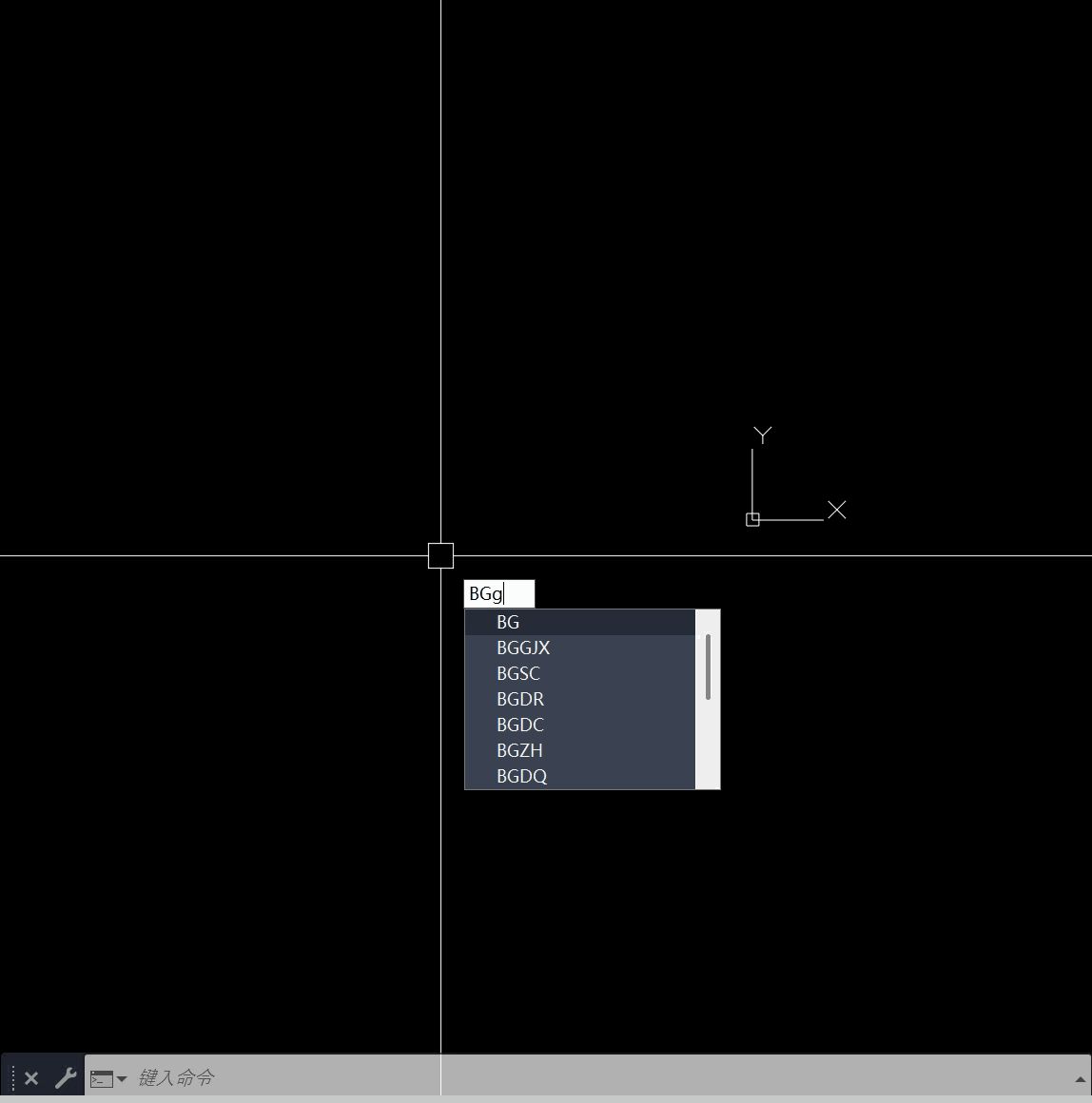Image resolution: width=1092 pixels, height=1103 pixels.
Task: Click the command line grip handle
Action: [x=12, y=1078]
